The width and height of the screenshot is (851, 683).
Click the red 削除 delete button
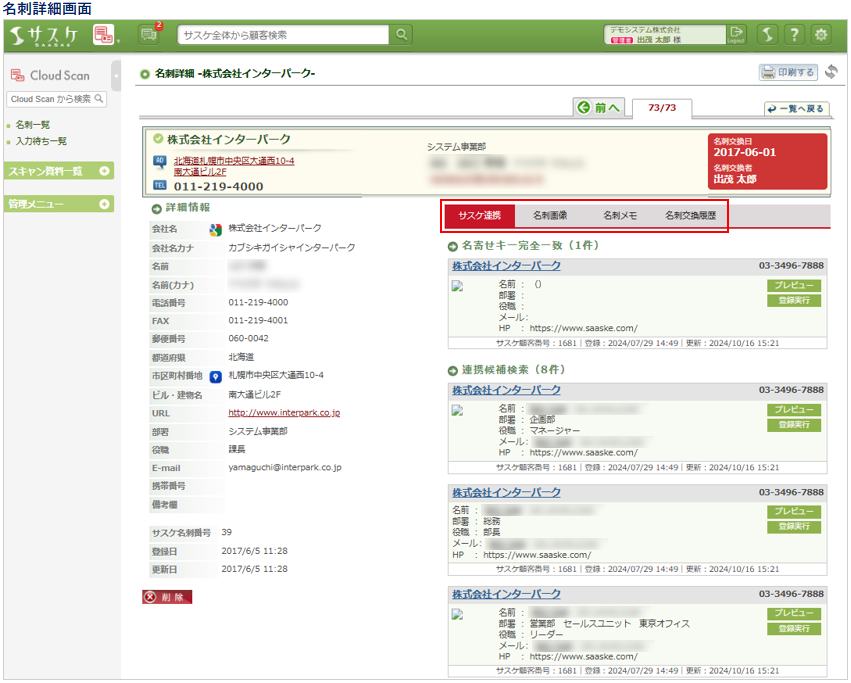click(x=167, y=597)
